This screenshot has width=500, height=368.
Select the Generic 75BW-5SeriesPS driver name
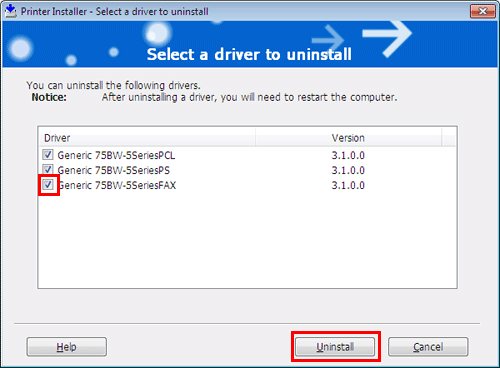(x=114, y=170)
